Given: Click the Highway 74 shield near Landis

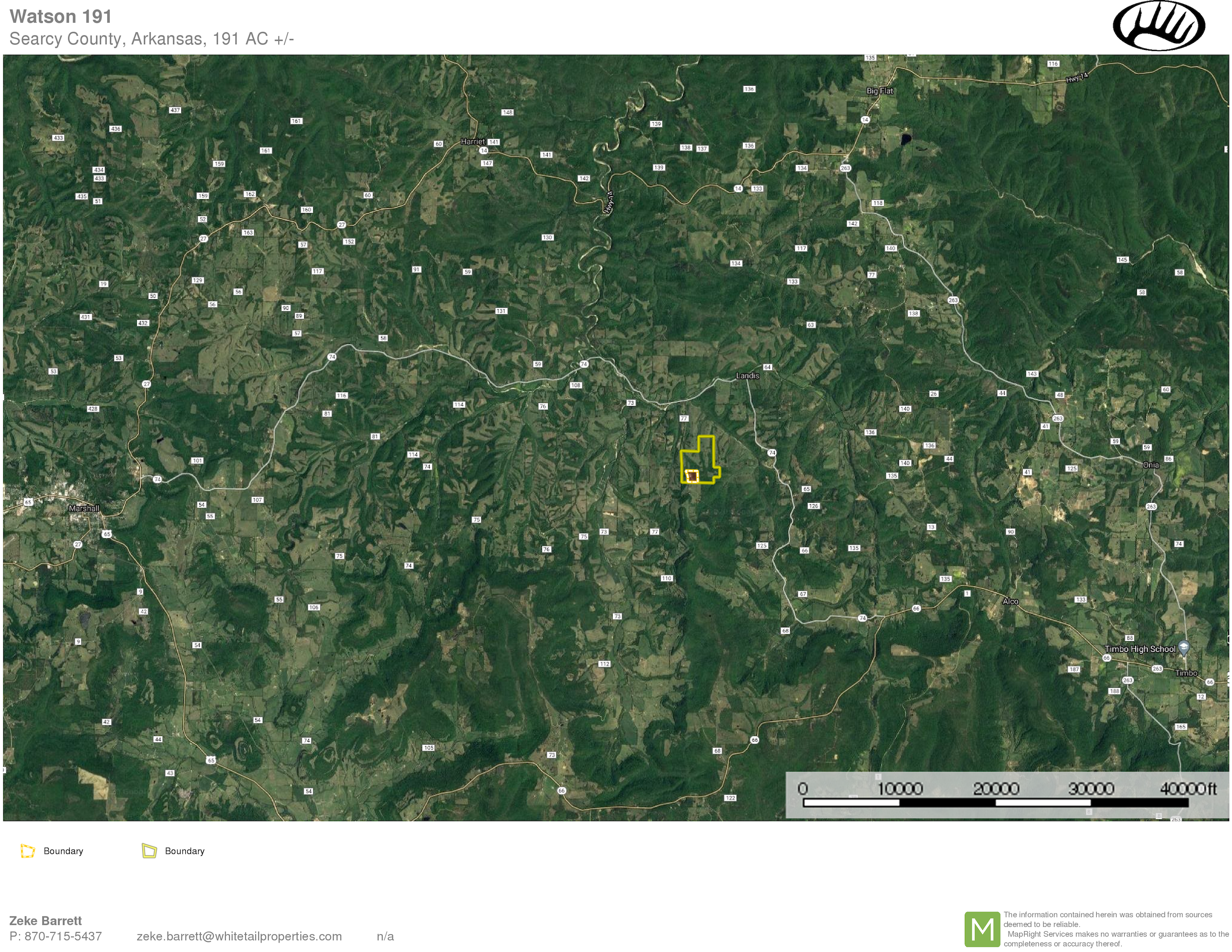Looking at the screenshot, I should pyautogui.click(x=772, y=452).
